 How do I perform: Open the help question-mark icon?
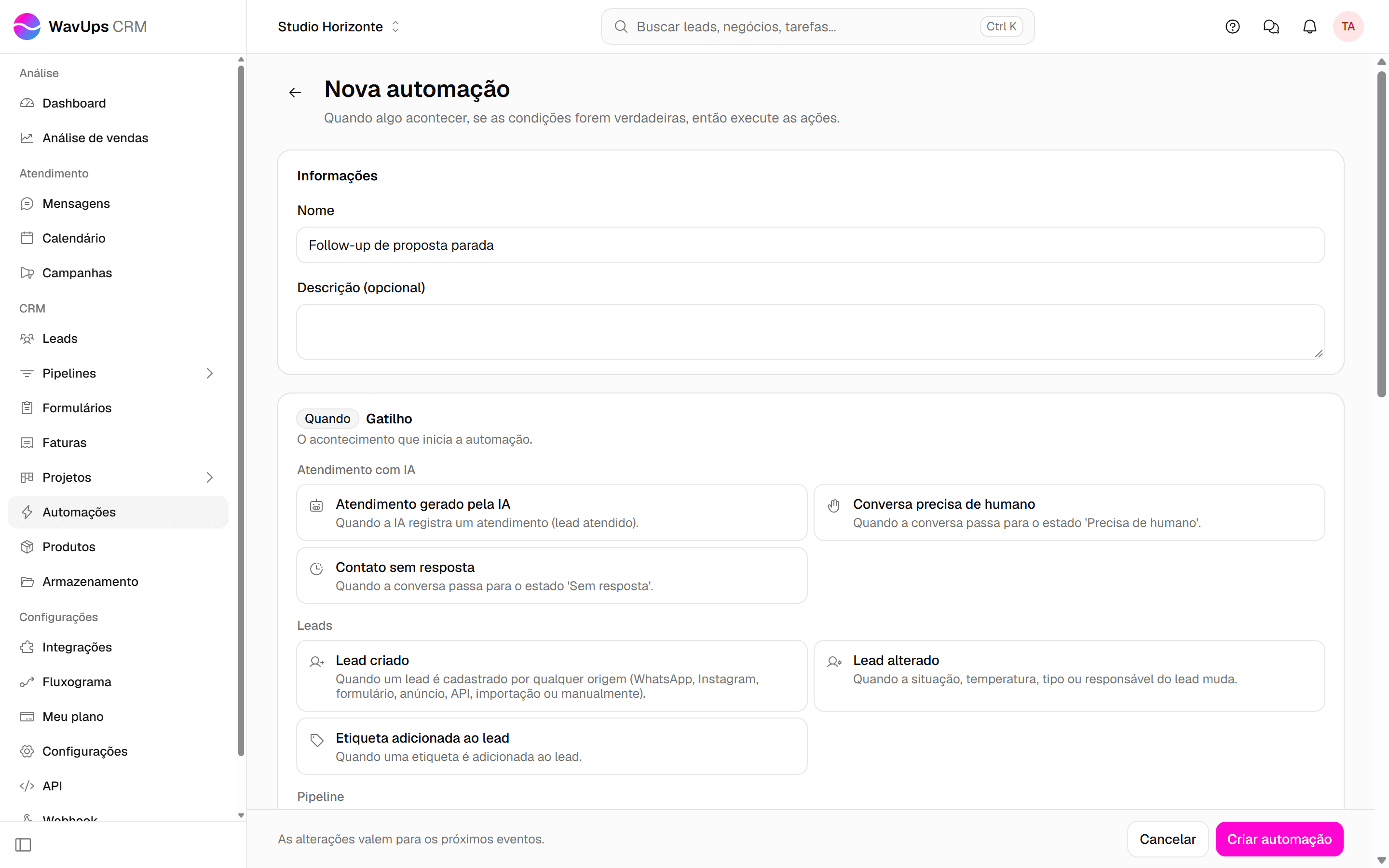1232,27
